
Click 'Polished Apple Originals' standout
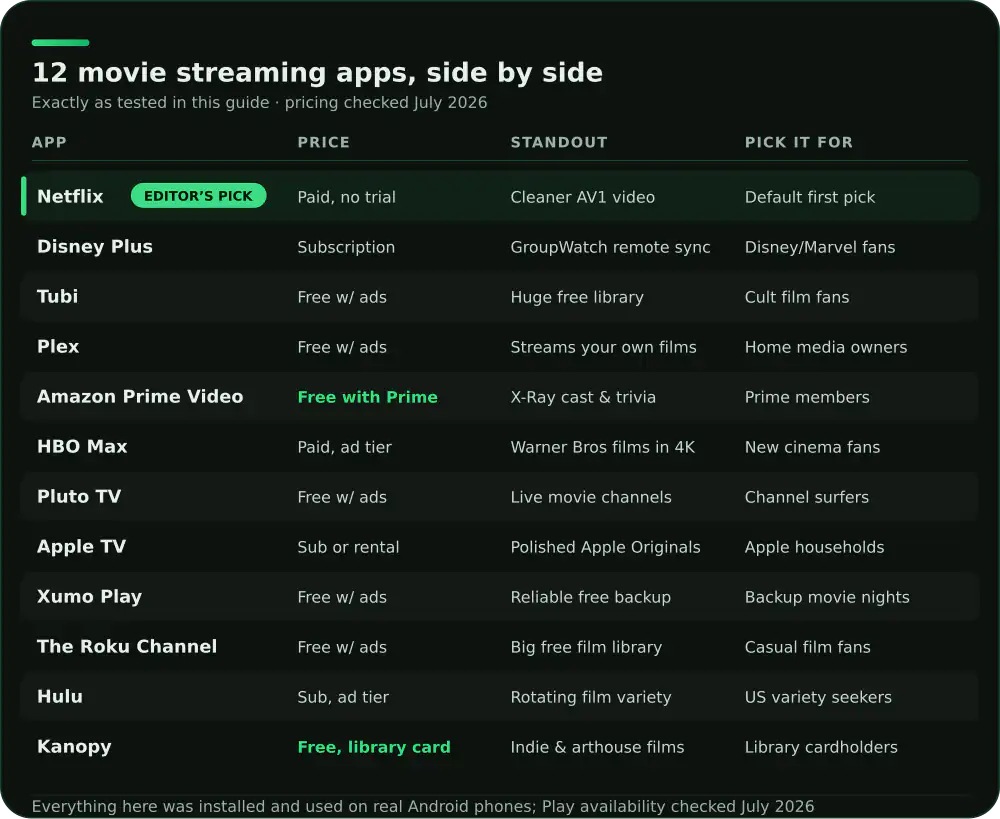tap(605, 547)
